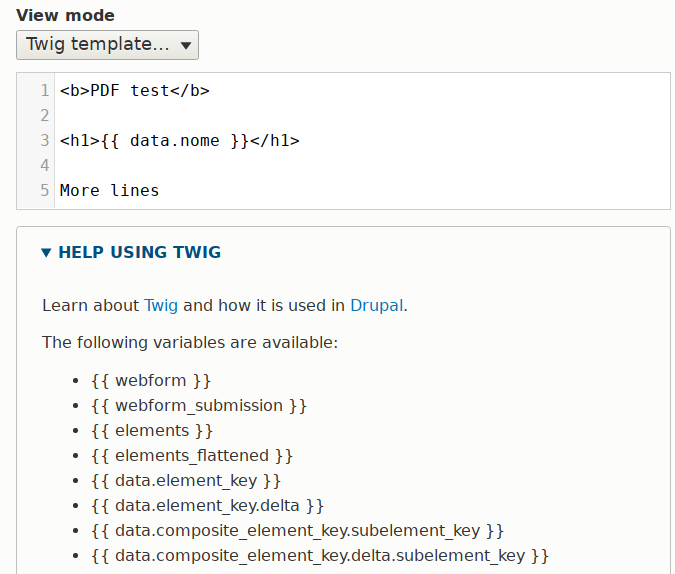This screenshot has height=574, width=675.
Task: Click line number 5 in the gutter
Action: [44, 190]
